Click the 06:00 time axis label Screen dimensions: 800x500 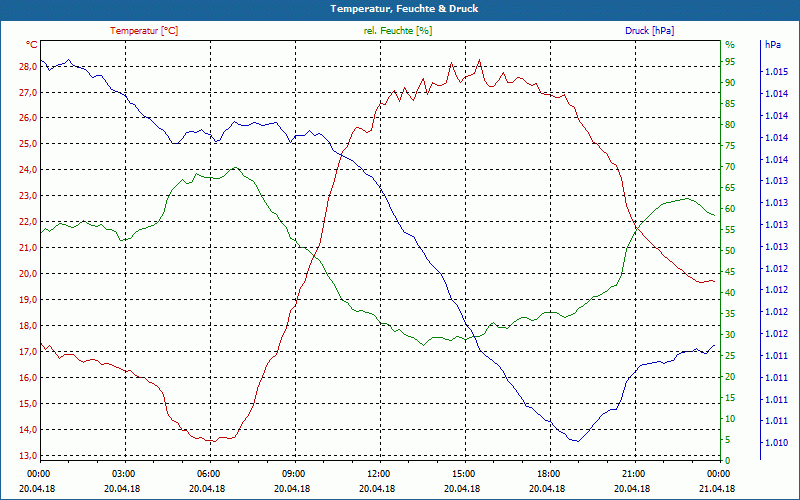pos(208,474)
